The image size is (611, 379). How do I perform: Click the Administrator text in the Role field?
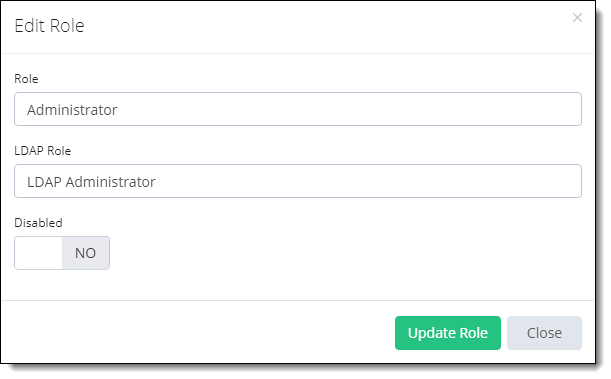point(72,110)
